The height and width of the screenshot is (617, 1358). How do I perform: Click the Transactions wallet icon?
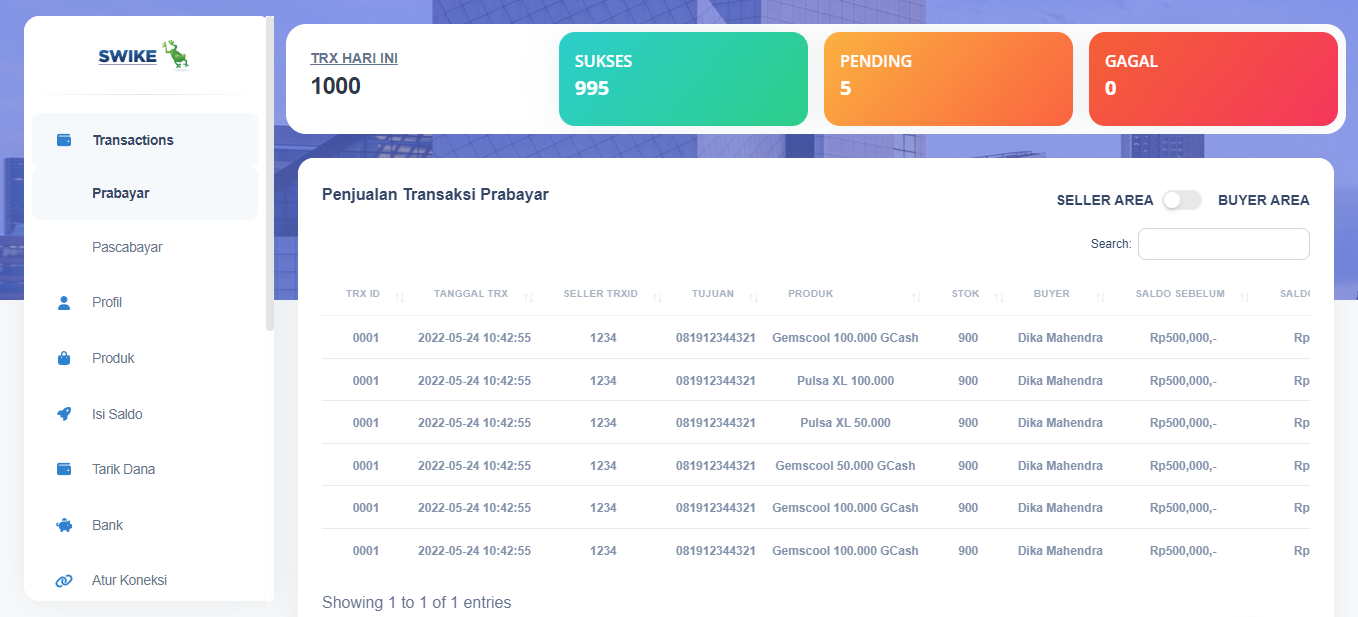[x=64, y=140]
